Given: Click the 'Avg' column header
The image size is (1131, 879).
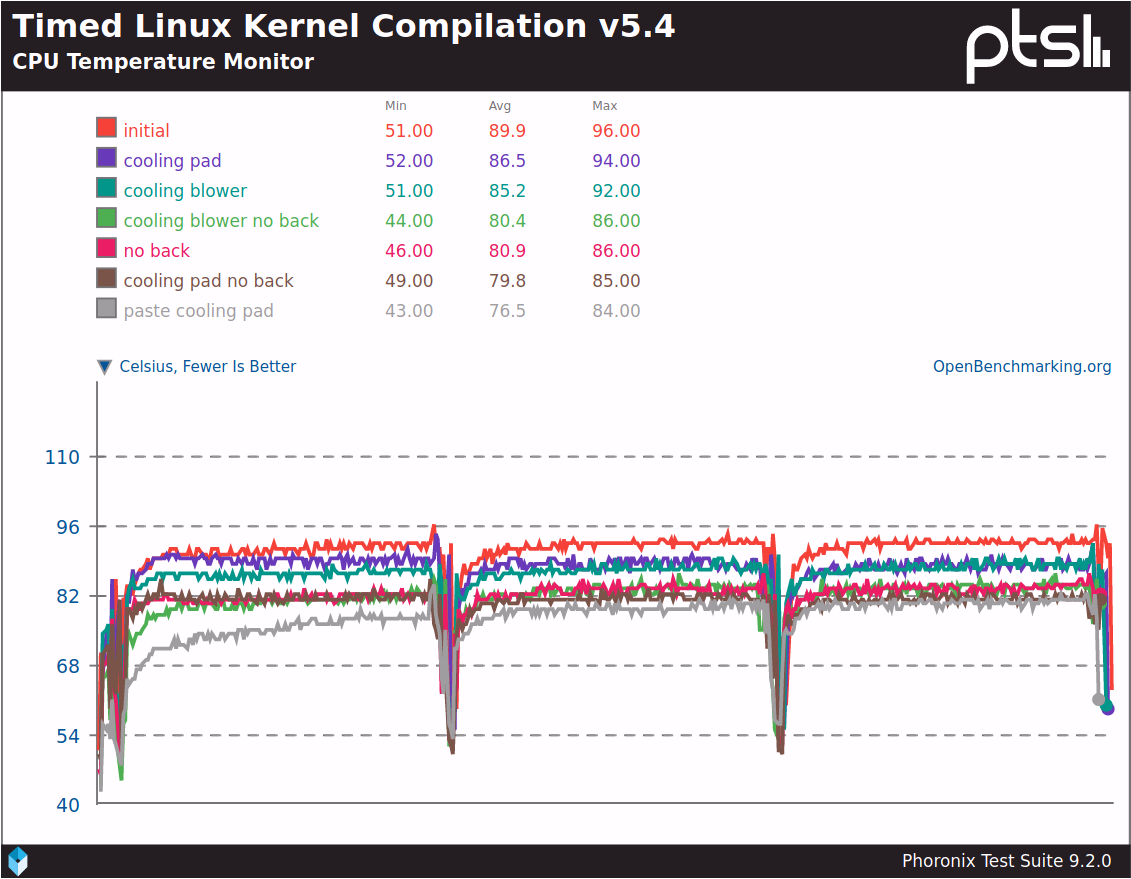Looking at the screenshot, I should click(x=499, y=106).
